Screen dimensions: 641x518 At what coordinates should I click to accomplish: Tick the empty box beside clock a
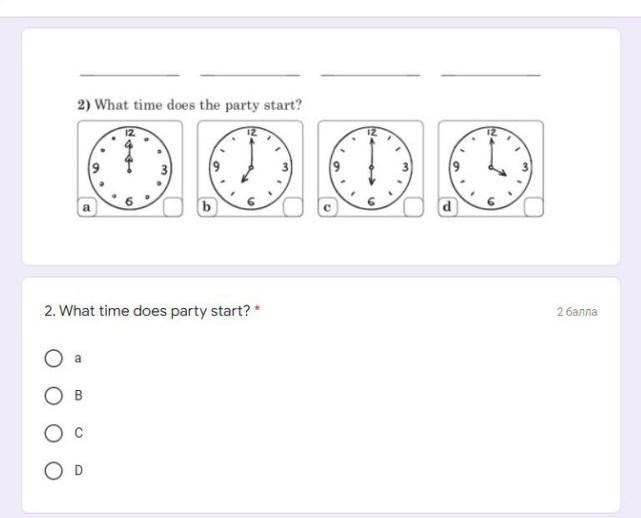coord(173,207)
